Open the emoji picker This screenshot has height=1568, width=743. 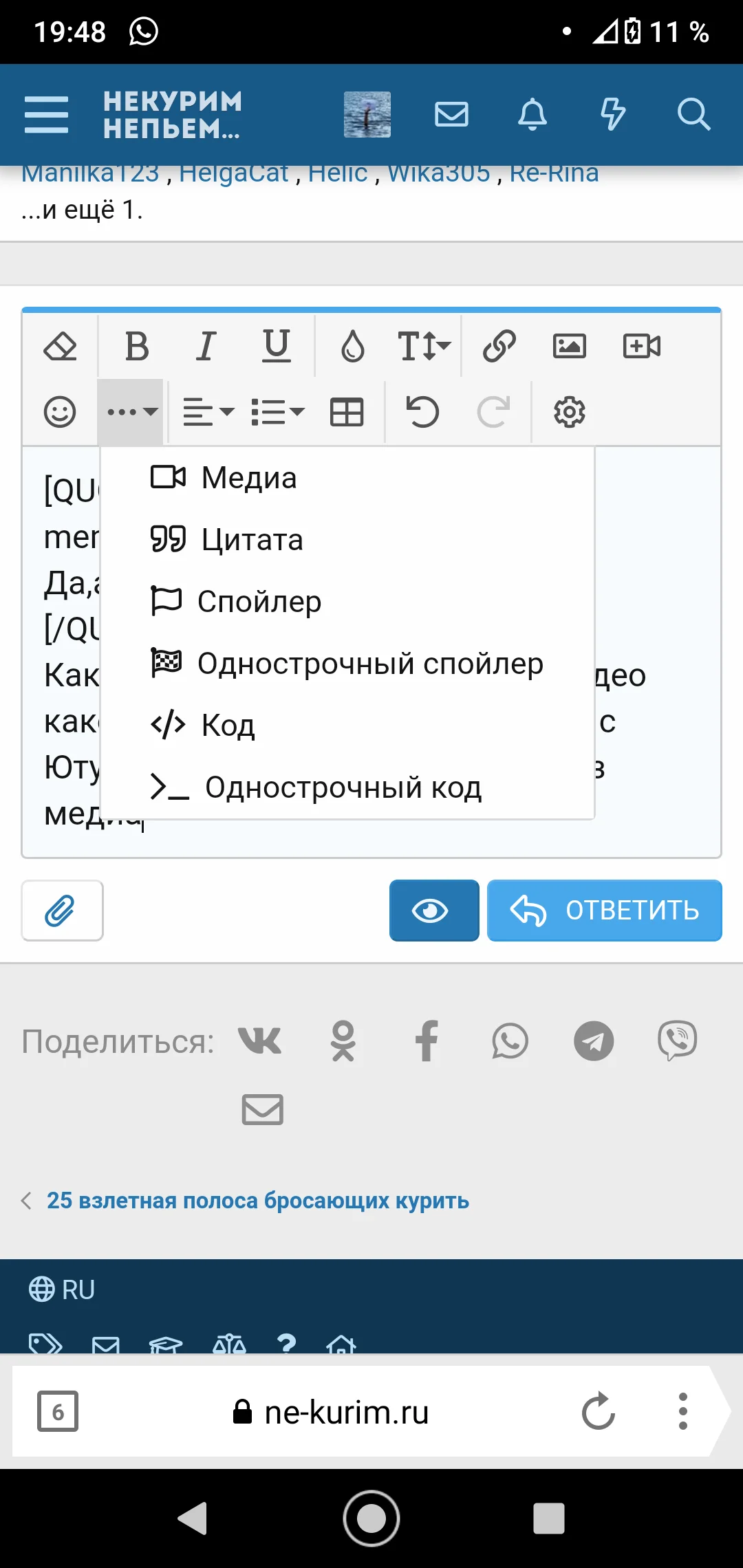pyautogui.click(x=61, y=411)
